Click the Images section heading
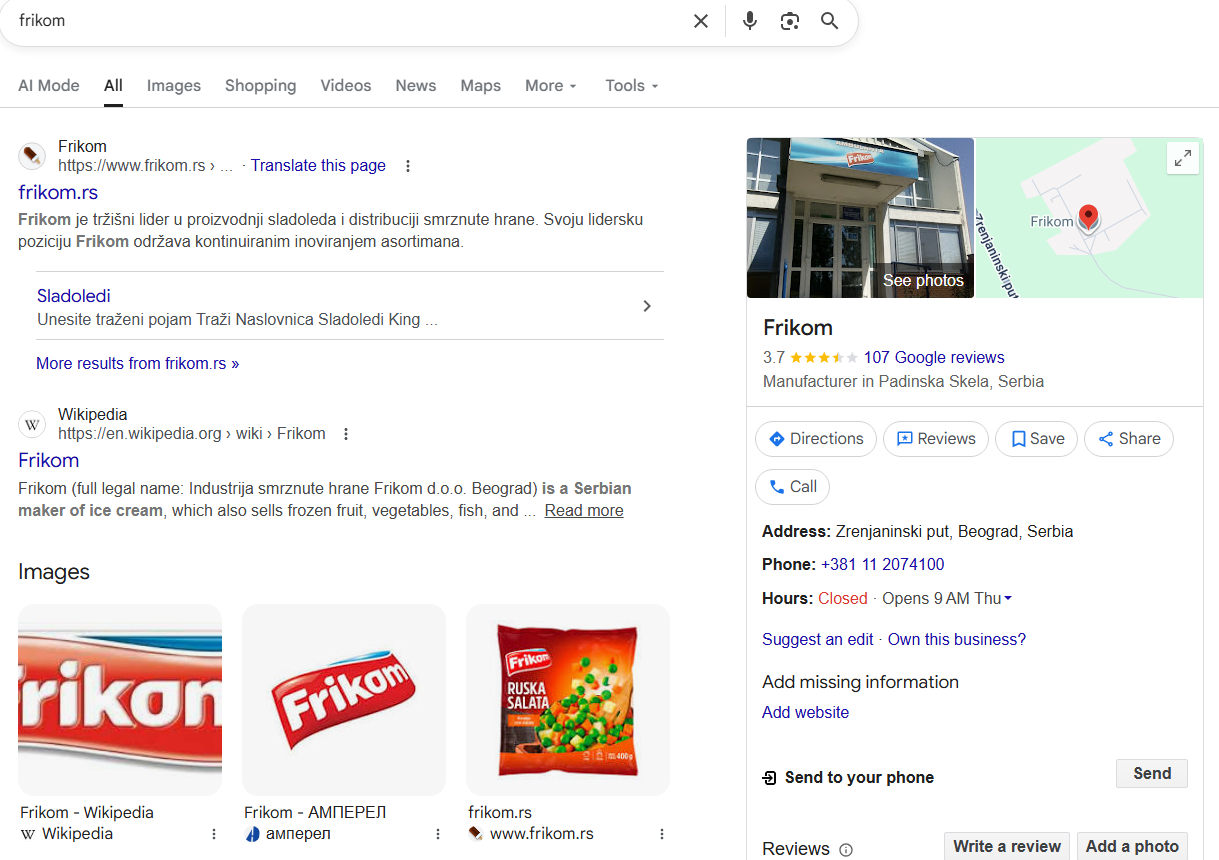The width and height of the screenshot is (1219, 860). click(54, 572)
